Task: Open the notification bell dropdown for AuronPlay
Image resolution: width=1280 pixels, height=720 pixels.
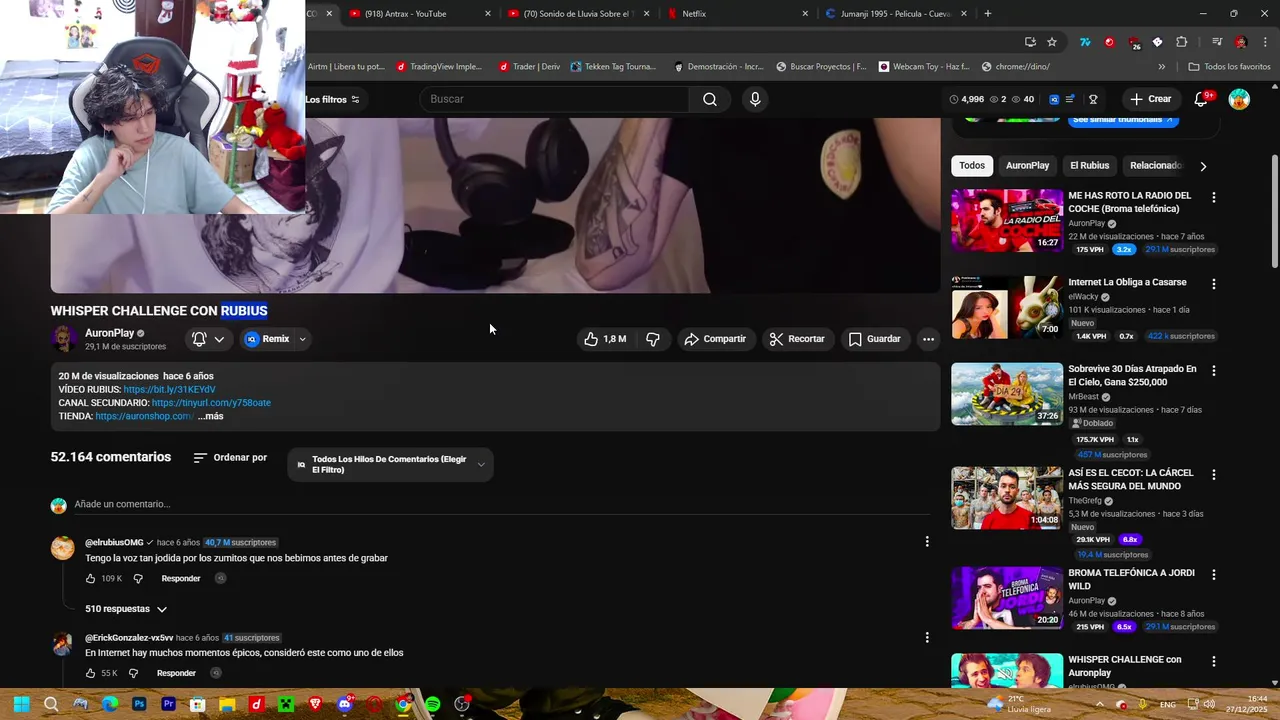Action: tap(208, 339)
